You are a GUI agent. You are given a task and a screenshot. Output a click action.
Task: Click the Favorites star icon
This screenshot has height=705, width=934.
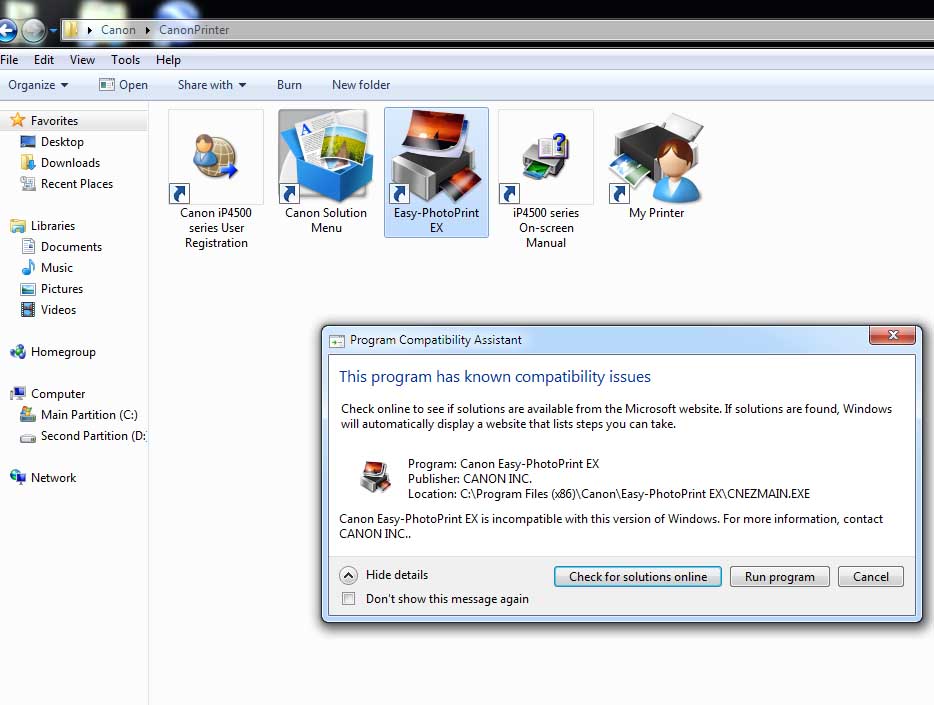click(x=18, y=120)
